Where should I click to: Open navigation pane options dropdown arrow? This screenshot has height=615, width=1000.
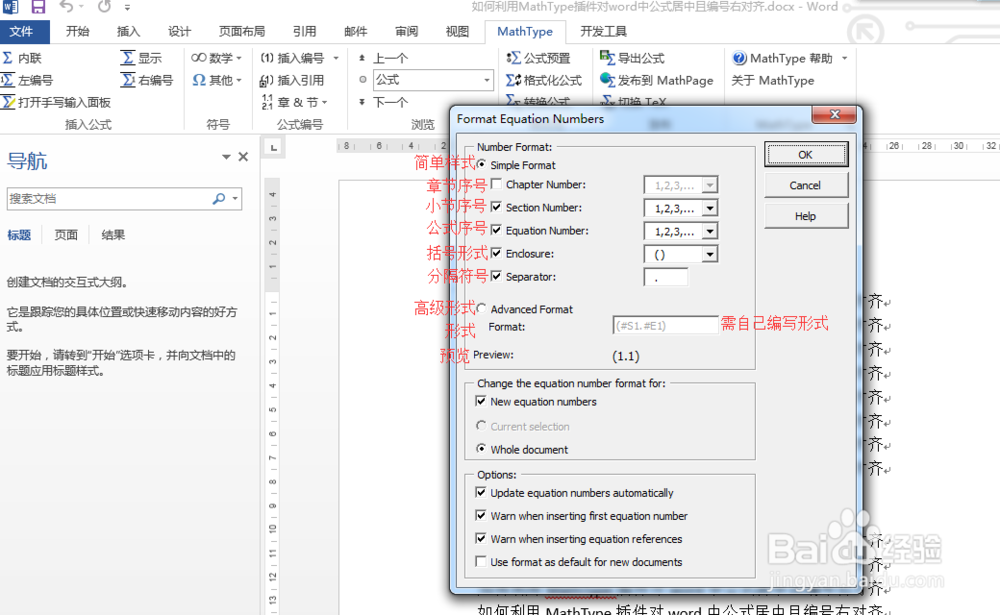tap(226, 157)
